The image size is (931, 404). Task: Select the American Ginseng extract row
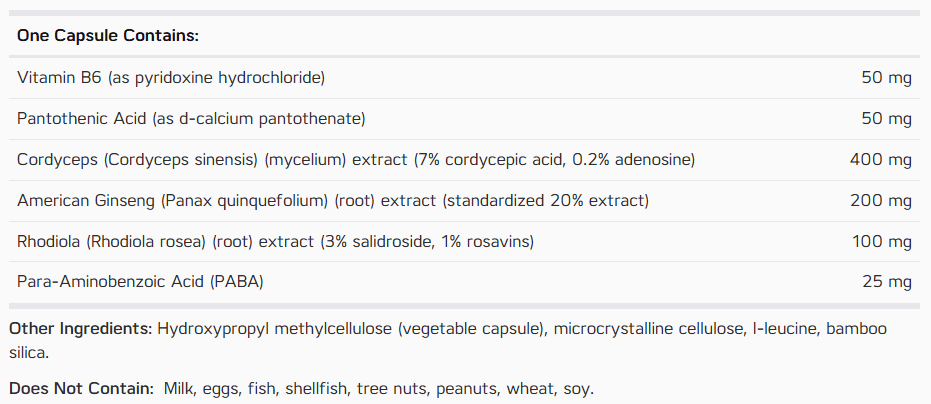click(x=464, y=201)
